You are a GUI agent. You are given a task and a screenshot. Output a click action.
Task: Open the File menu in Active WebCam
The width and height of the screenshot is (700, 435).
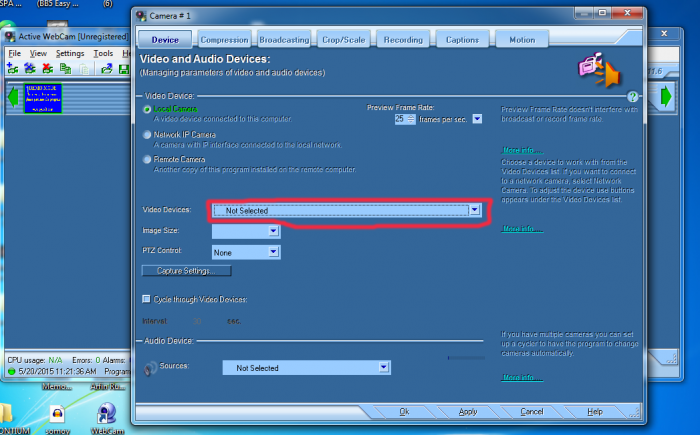[x=15, y=54]
